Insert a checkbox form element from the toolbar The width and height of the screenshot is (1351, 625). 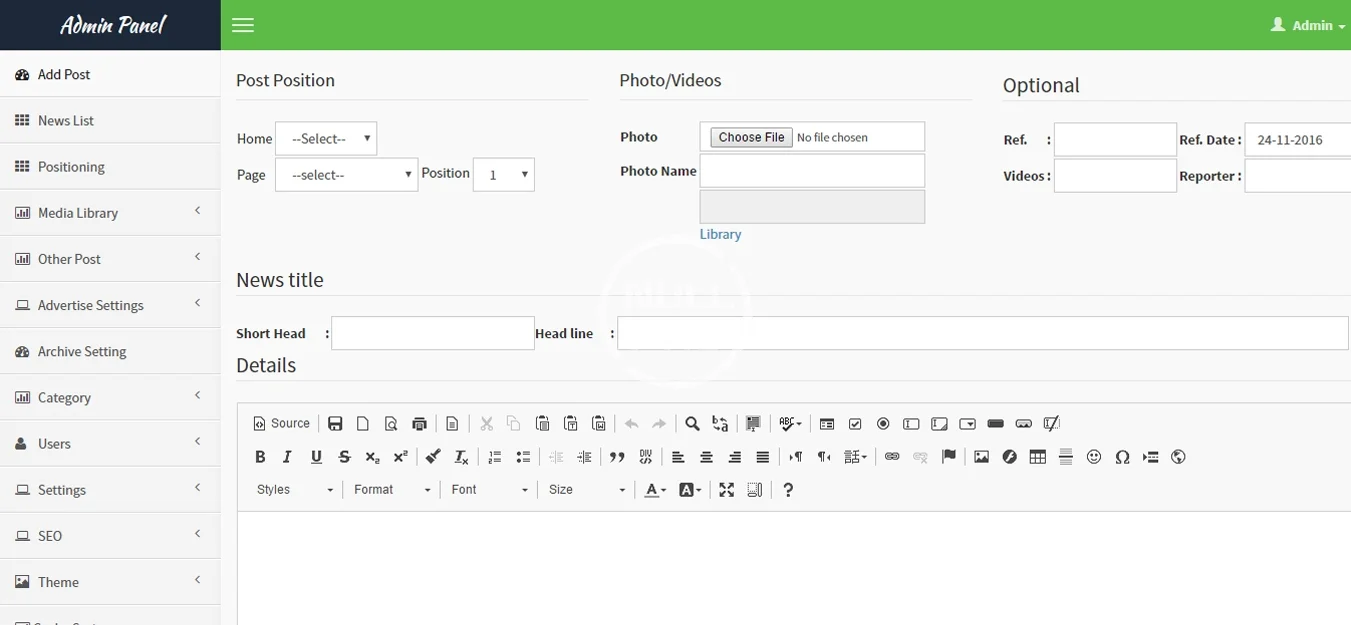[x=855, y=424]
